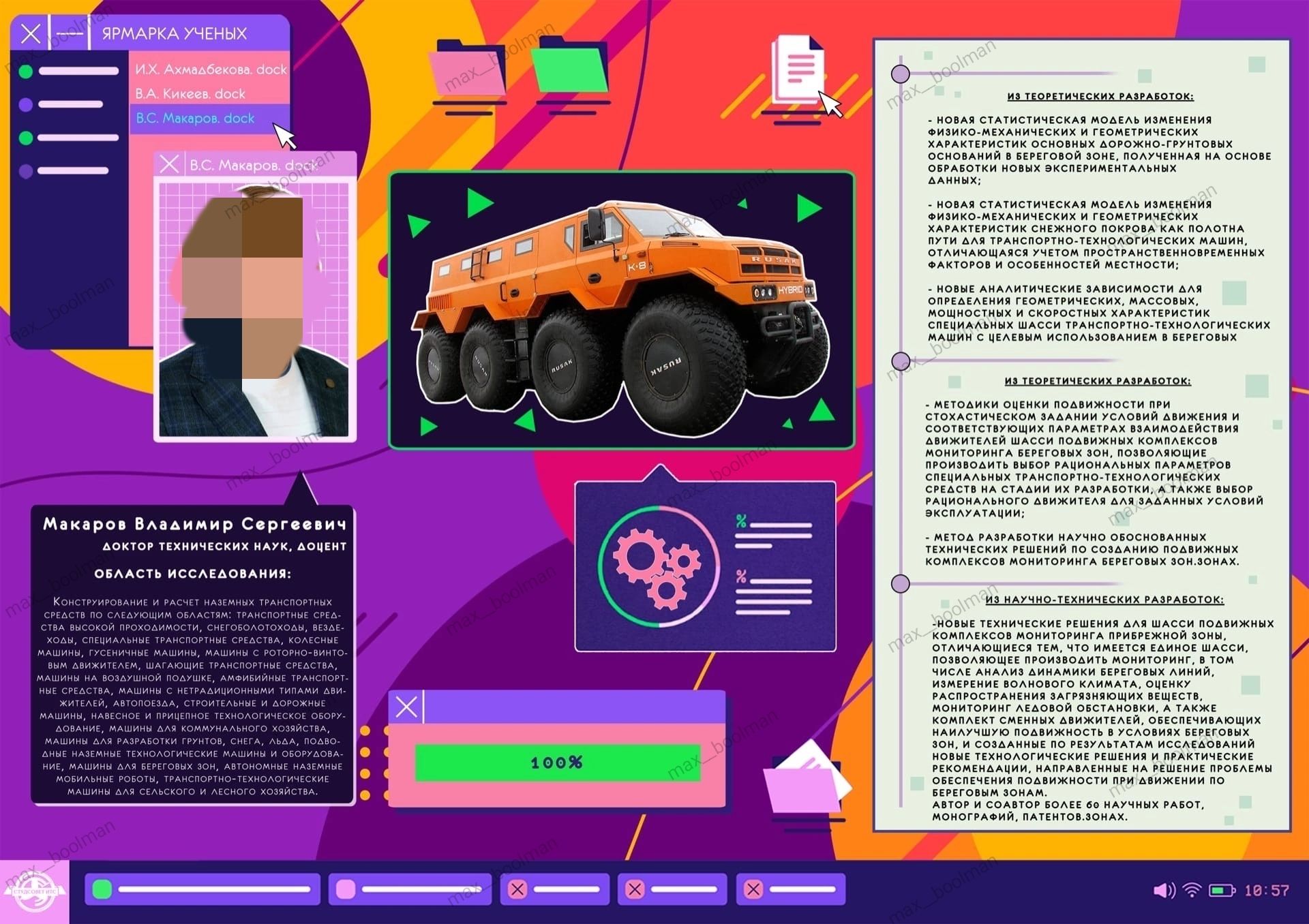
Task: Click the paragraph МЕТОД РАЗРАБОТКИ НАУЧНО ОБОСНОВАННЫХ
Action: click(x=1083, y=549)
